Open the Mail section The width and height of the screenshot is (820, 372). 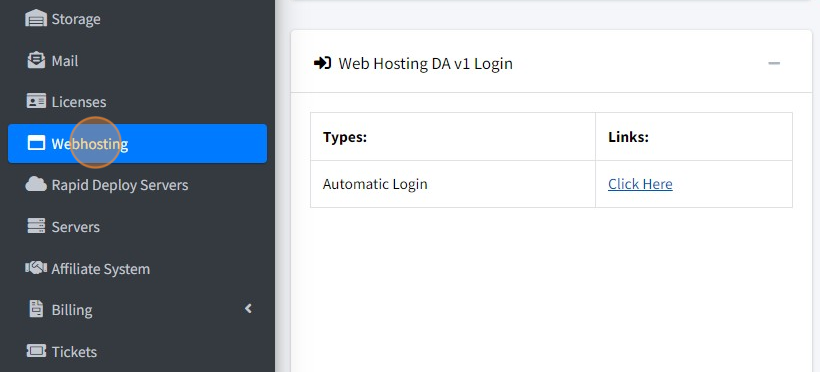click(x=138, y=61)
